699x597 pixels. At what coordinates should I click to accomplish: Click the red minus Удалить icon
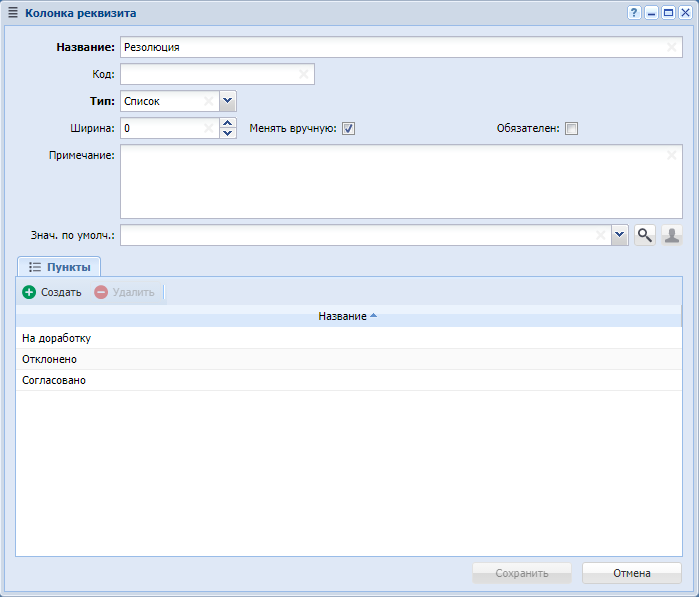coord(101,292)
